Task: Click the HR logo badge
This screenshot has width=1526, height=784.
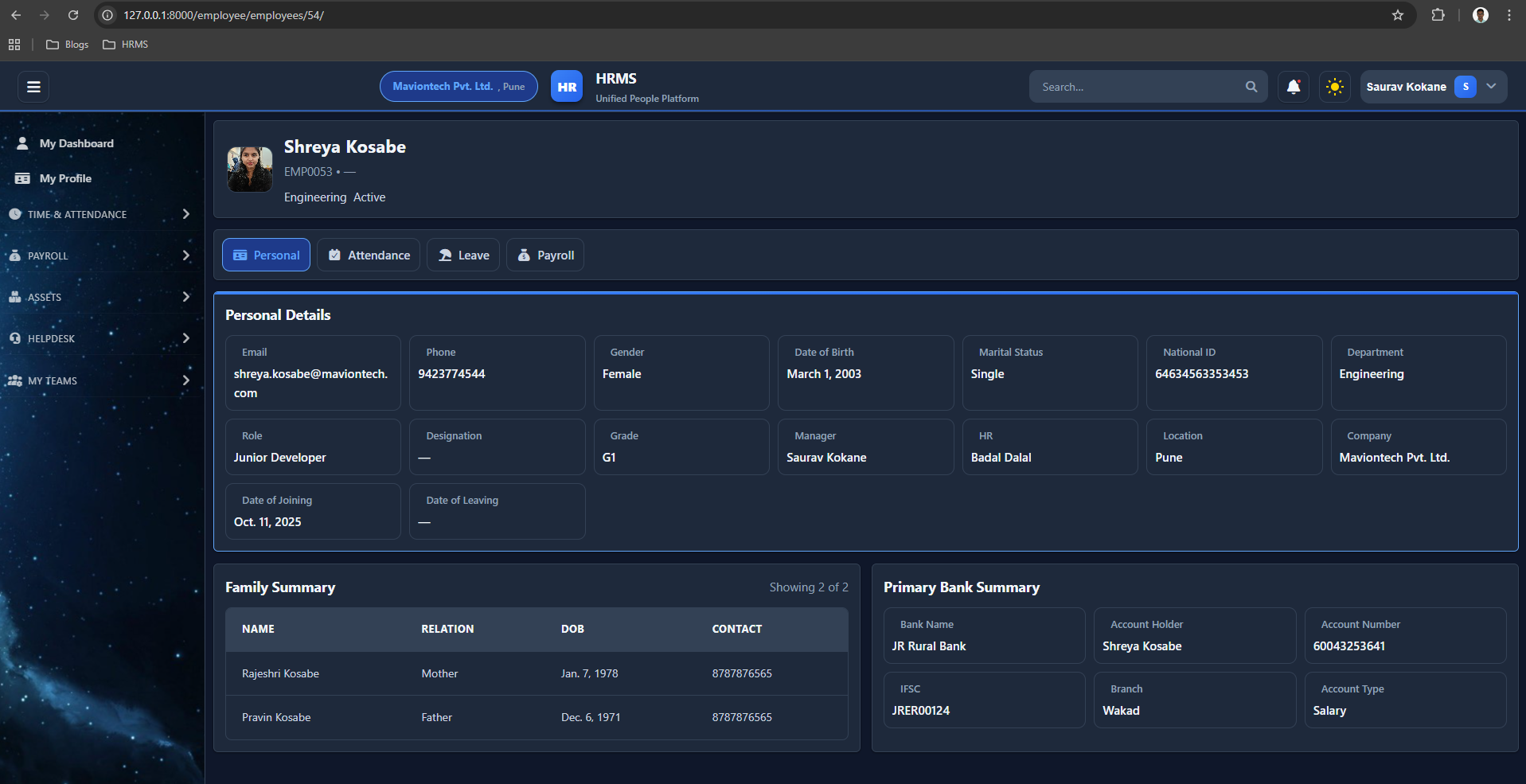Action: click(x=566, y=87)
